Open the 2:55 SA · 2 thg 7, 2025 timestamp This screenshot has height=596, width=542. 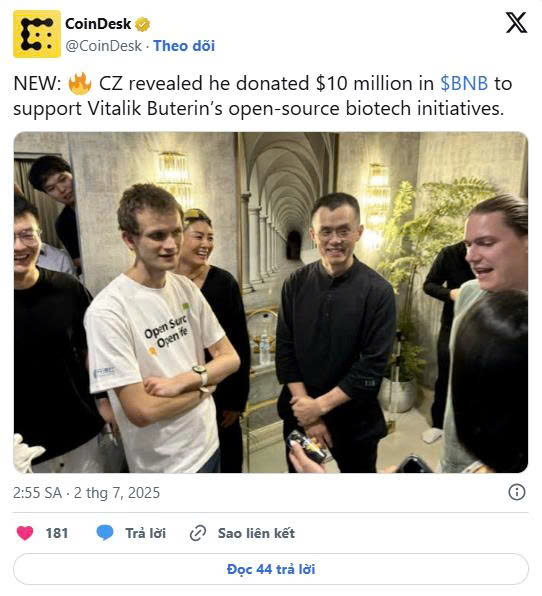coord(87,493)
